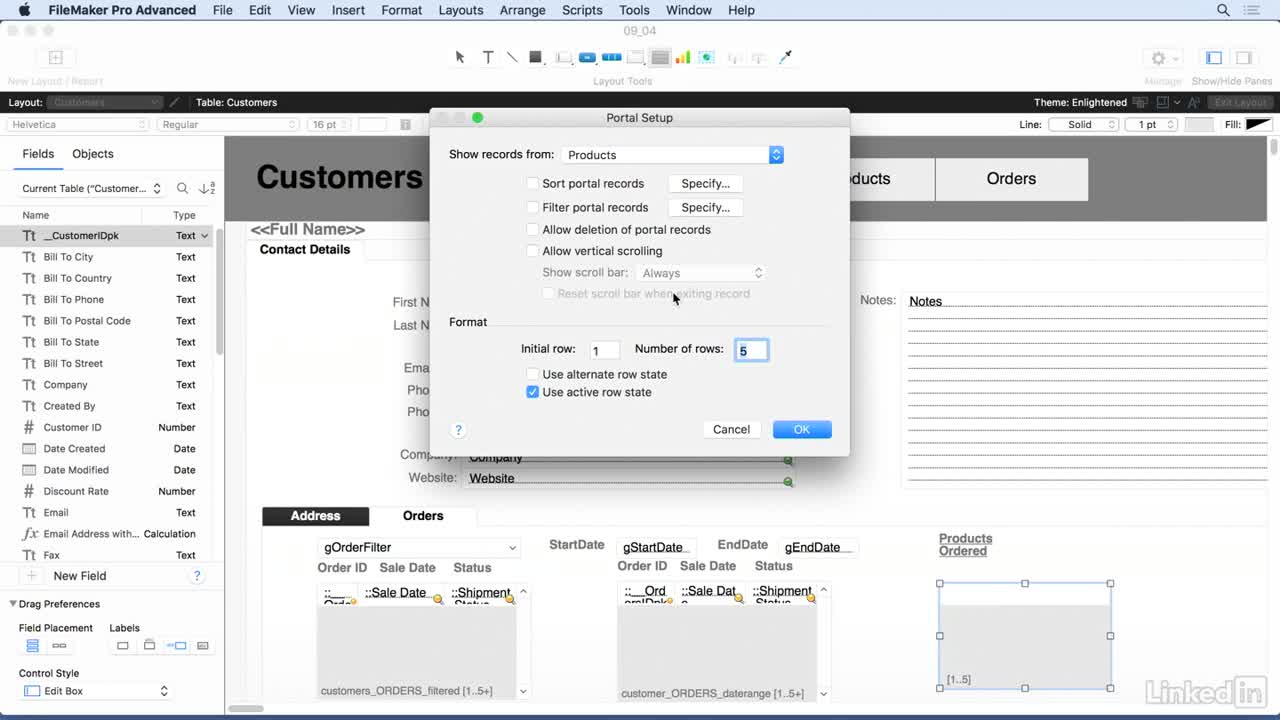Toggle the right pane visibility icon

1243,58
